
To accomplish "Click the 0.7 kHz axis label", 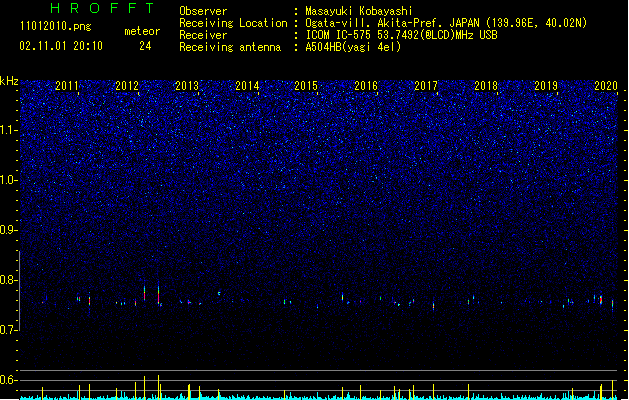I will coord(9,330).
